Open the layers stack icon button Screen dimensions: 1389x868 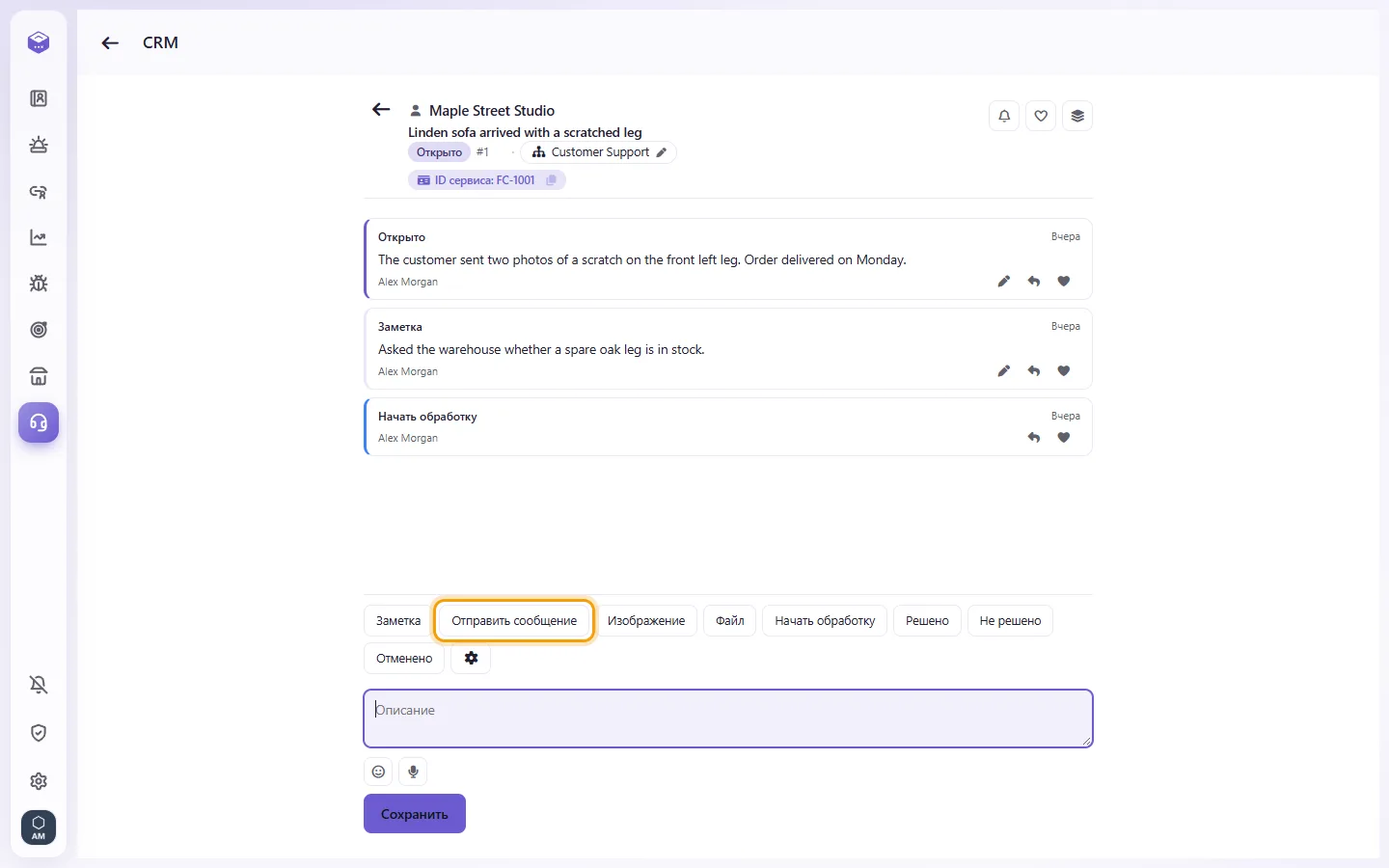[x=1077, y=116]
